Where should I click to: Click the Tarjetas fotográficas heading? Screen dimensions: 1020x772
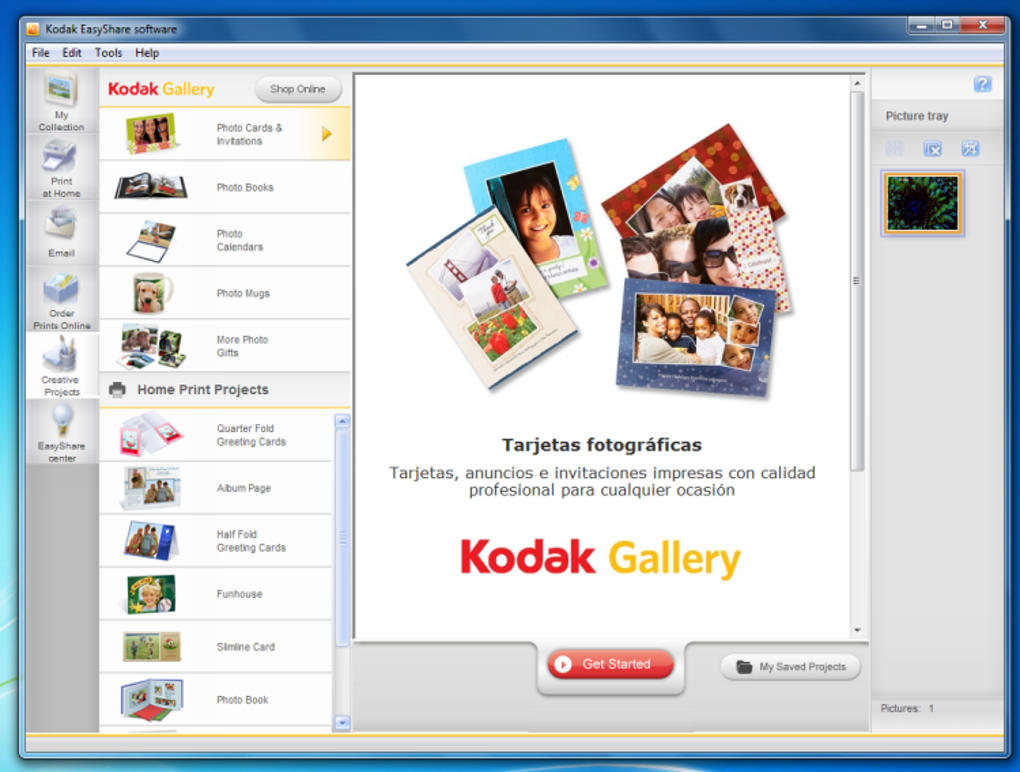point(602,445)
